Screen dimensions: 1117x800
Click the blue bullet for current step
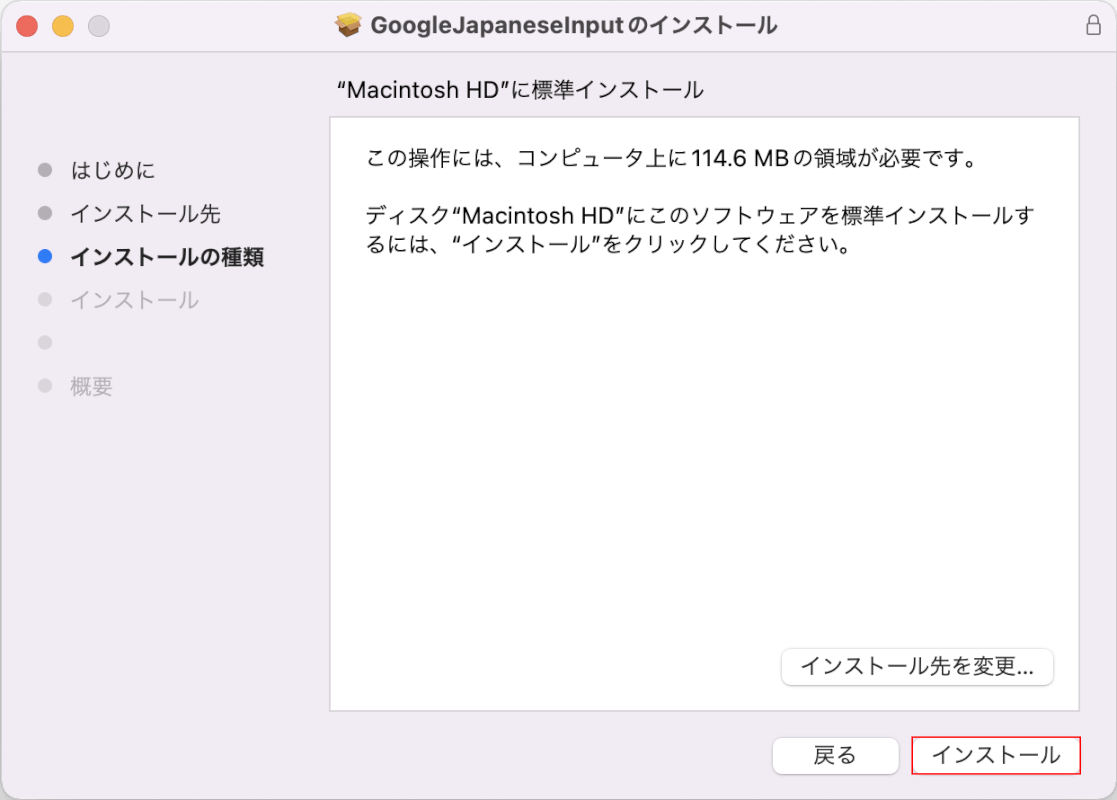point(45,256)
